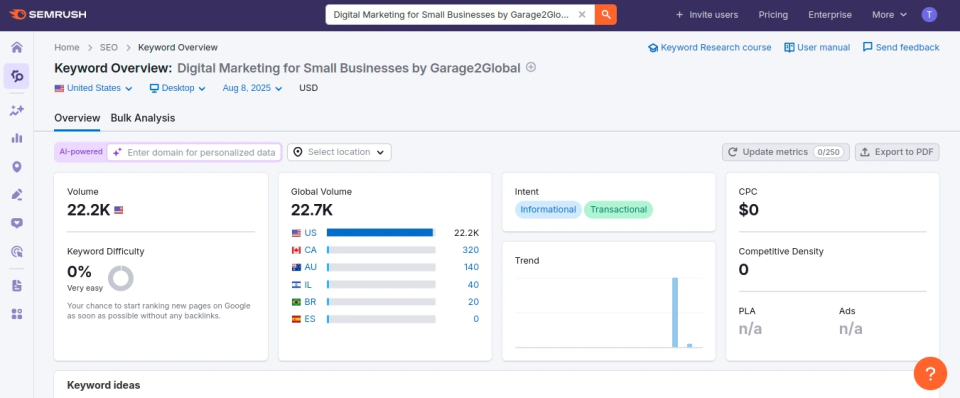960x398 pixels.
Task: Click the orange help question mark button
Action: point(930,374)
